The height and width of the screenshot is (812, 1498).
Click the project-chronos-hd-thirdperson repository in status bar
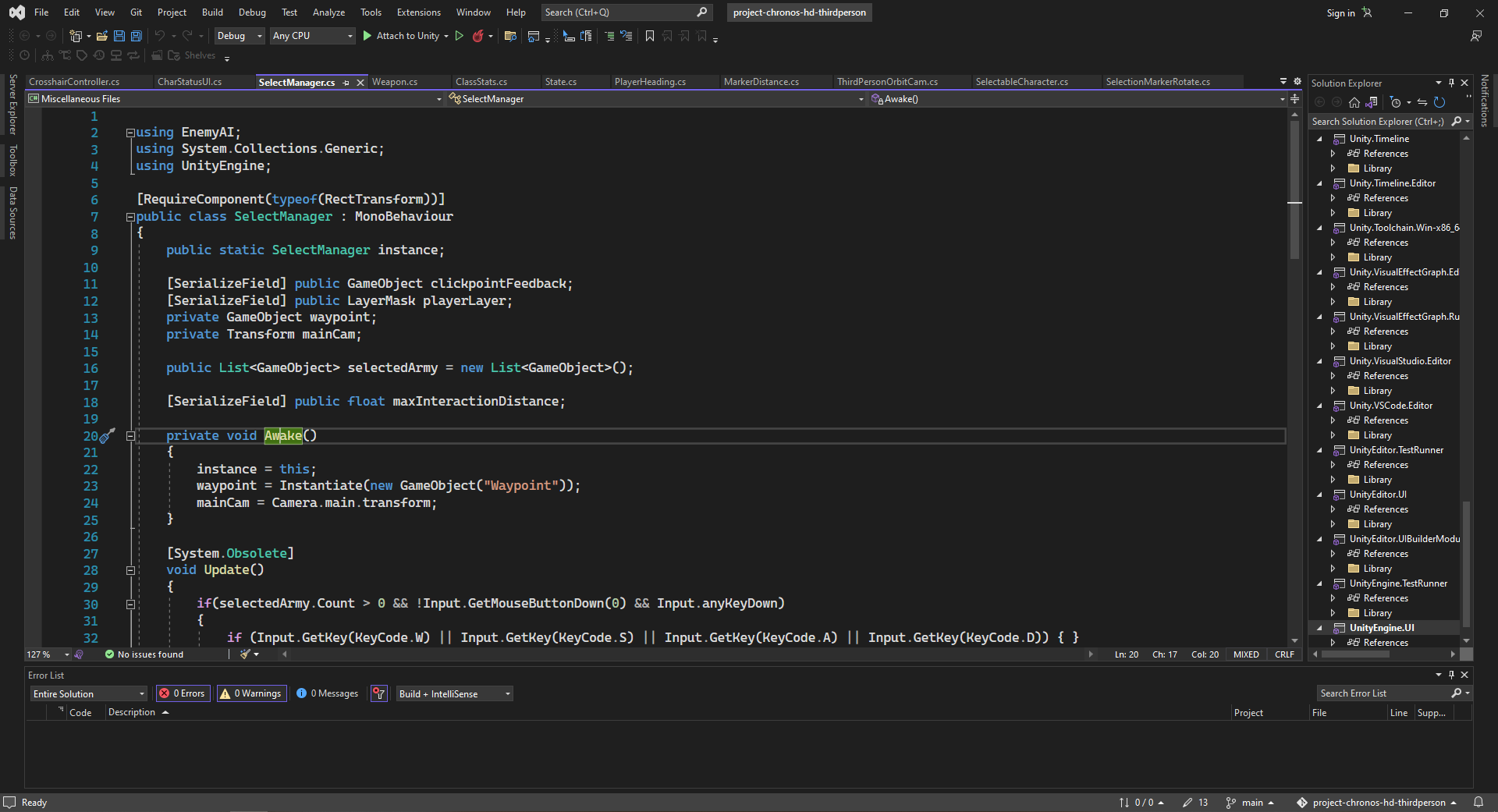[x=1377, y=802]
